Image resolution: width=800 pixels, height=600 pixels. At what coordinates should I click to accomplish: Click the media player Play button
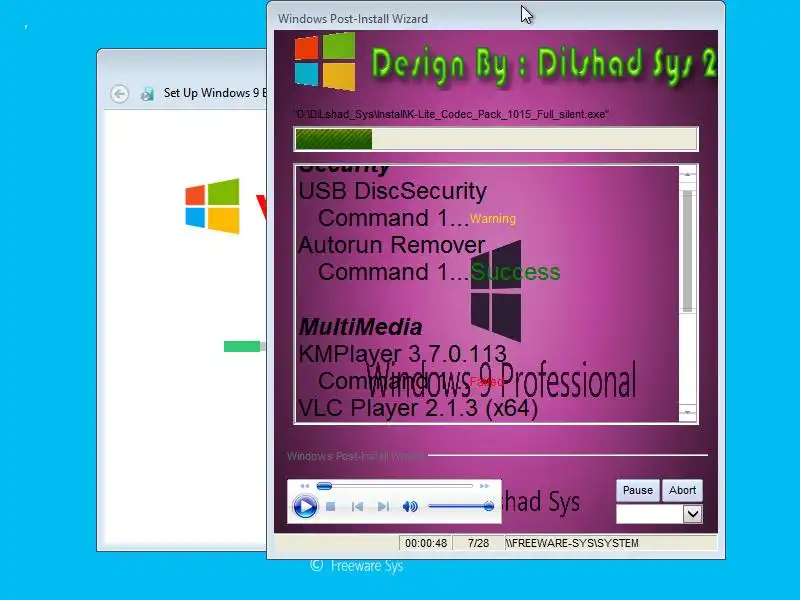click(305, 507)
